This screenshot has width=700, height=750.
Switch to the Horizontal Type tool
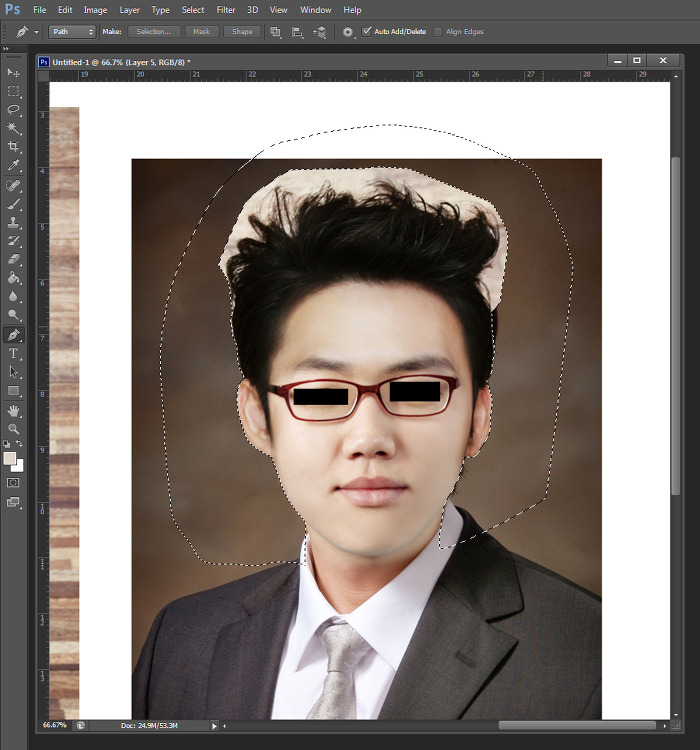14,353
